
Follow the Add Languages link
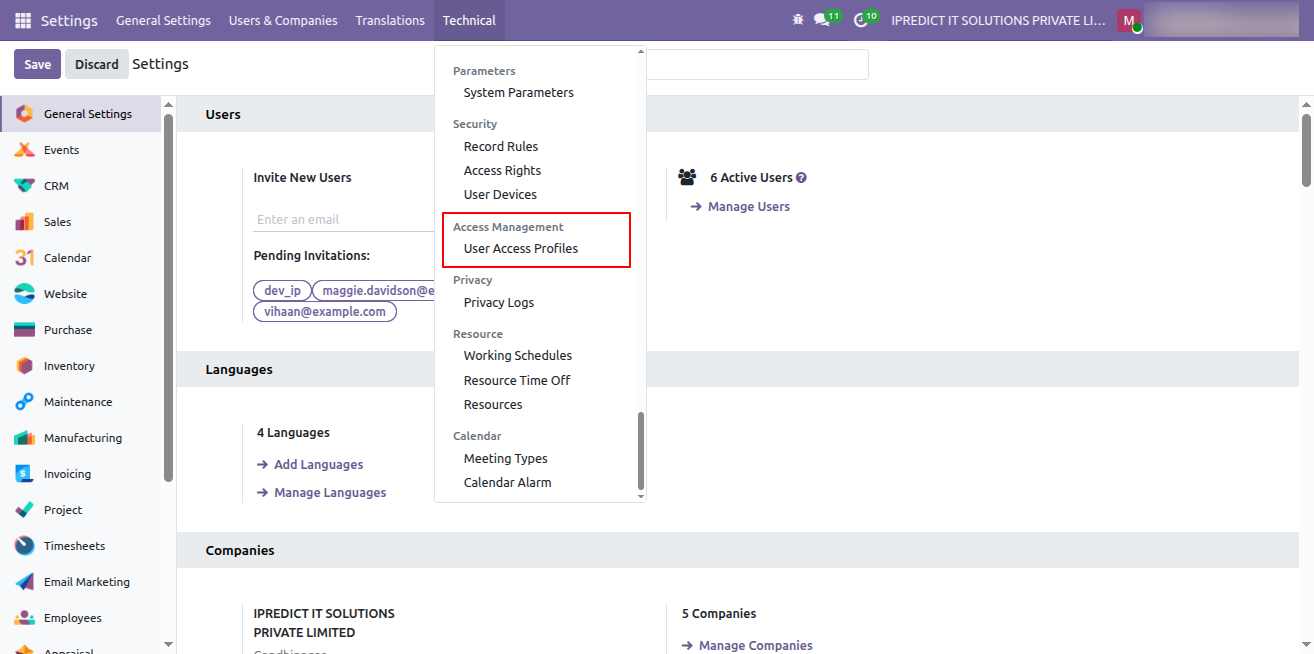click(x=310, y=465)
